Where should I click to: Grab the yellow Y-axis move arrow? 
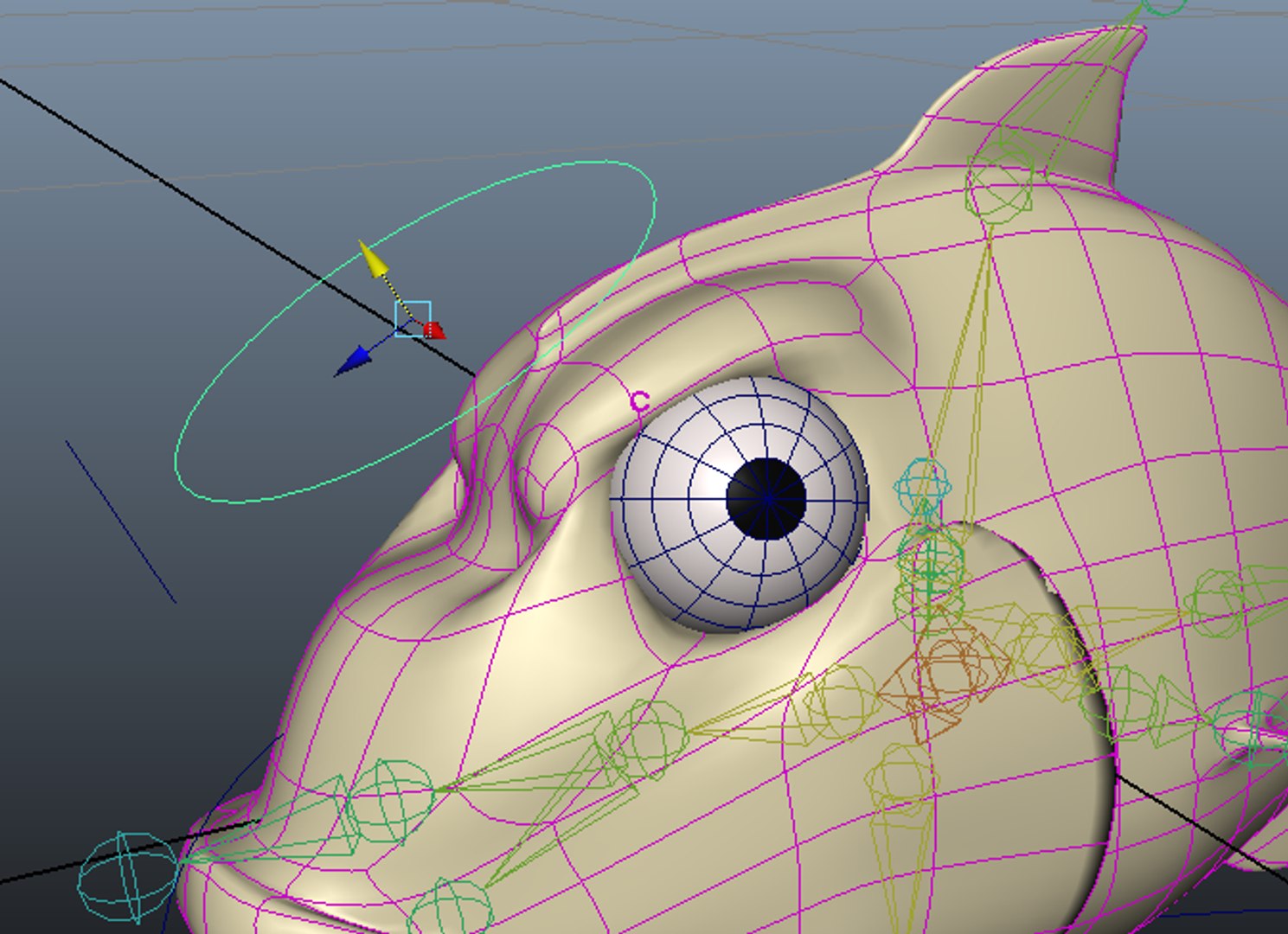point(374,259)
